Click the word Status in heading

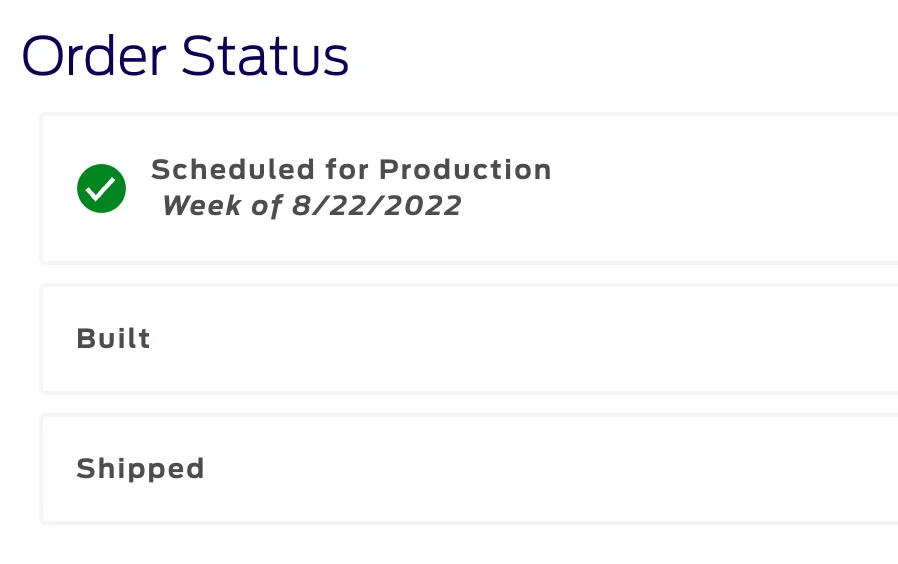[x=265, y=56]
